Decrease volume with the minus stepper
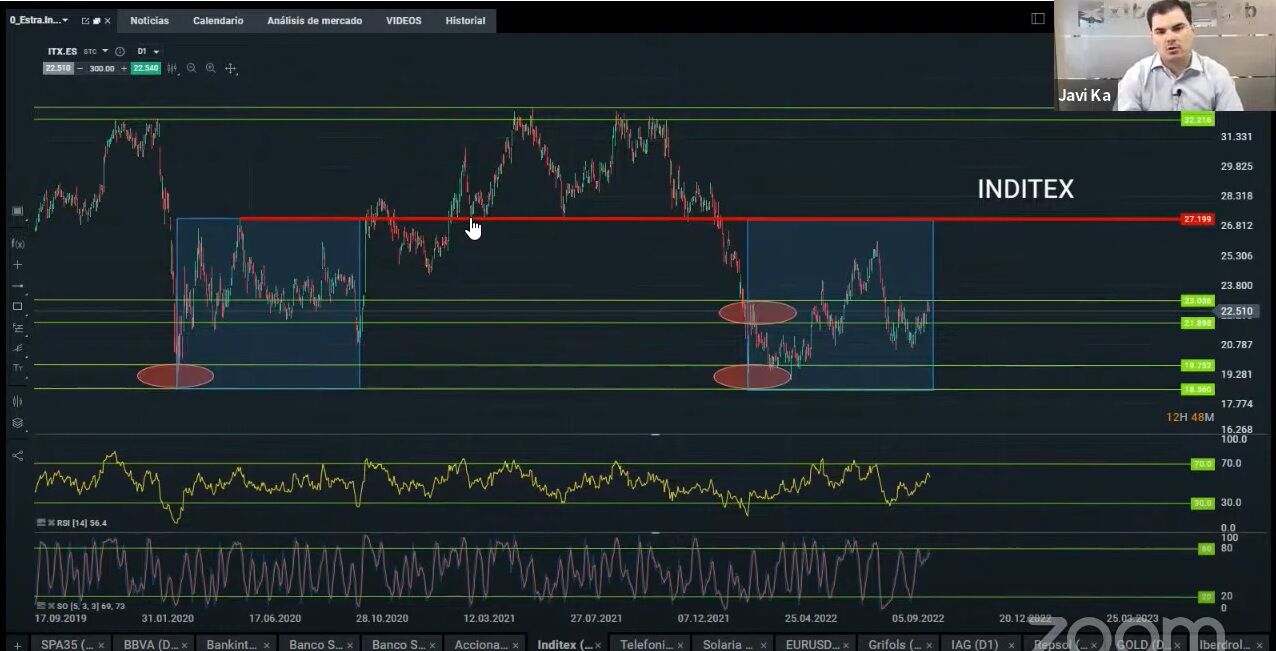 pyautogui.click(x=80, y=68)
